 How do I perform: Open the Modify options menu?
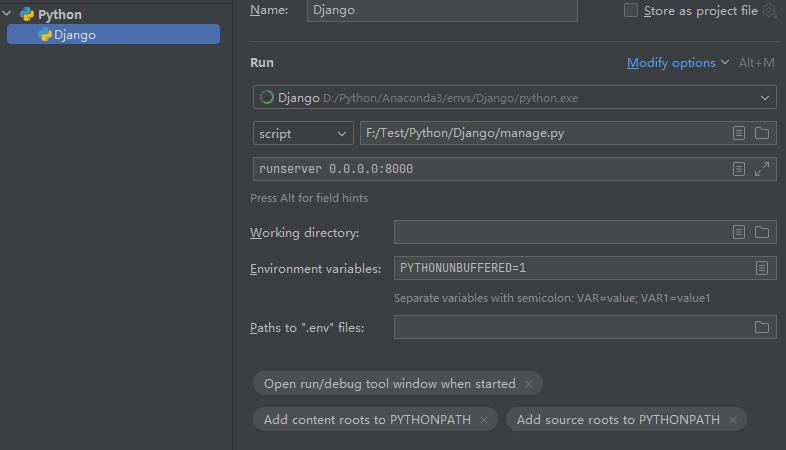tap(677, 63)
